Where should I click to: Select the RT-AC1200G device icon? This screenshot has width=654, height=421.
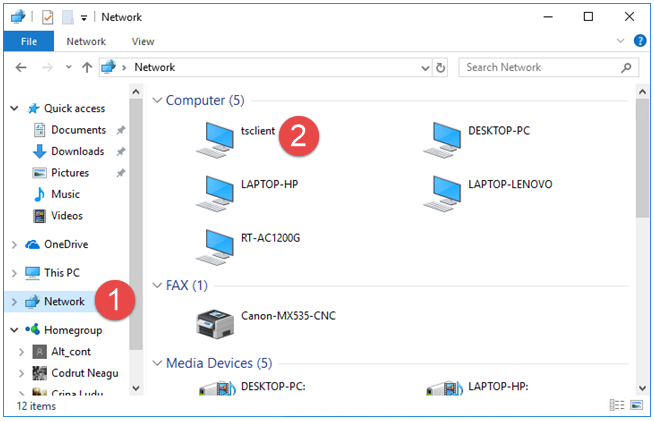215,247
